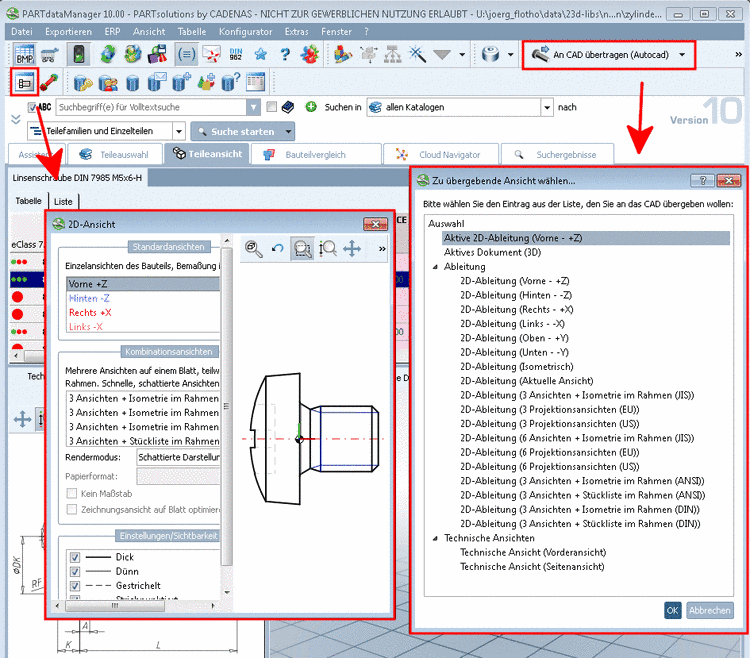750x658 pixels.
Task: Switch to the Suchergebnisse tab
Action: point(556,154)
